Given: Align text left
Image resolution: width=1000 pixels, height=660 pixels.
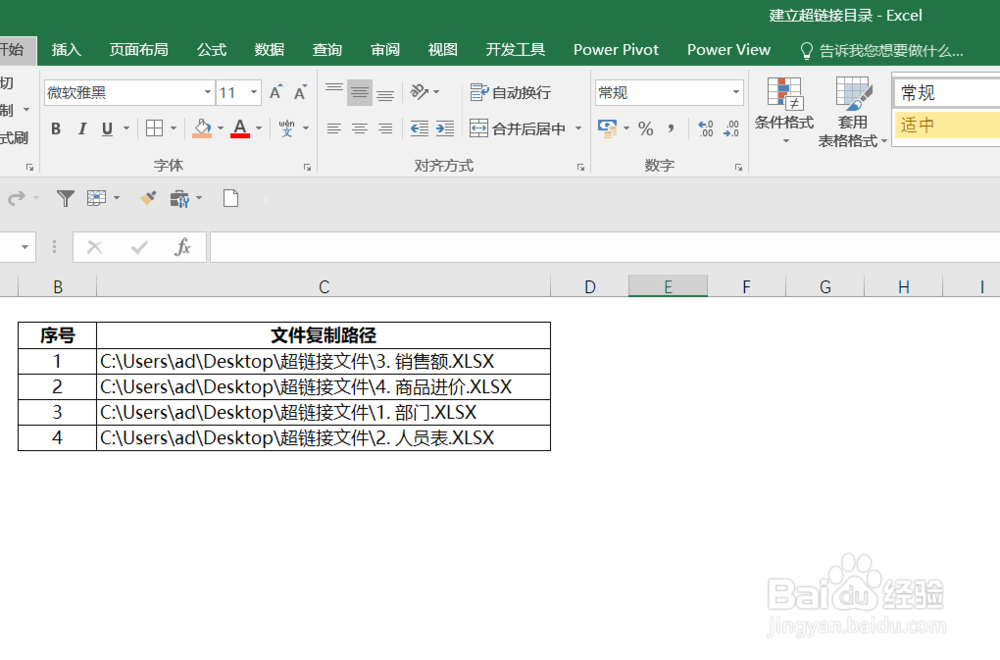Looking at the screenshot, I should (x=334, y=129).
